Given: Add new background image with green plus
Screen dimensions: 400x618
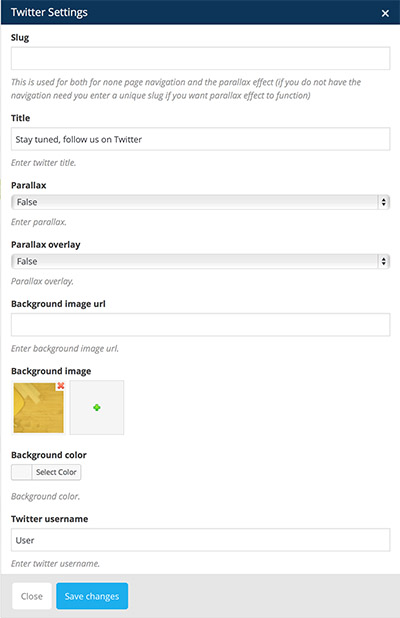Looking at the screenshot, I should (x=97, y=408).
